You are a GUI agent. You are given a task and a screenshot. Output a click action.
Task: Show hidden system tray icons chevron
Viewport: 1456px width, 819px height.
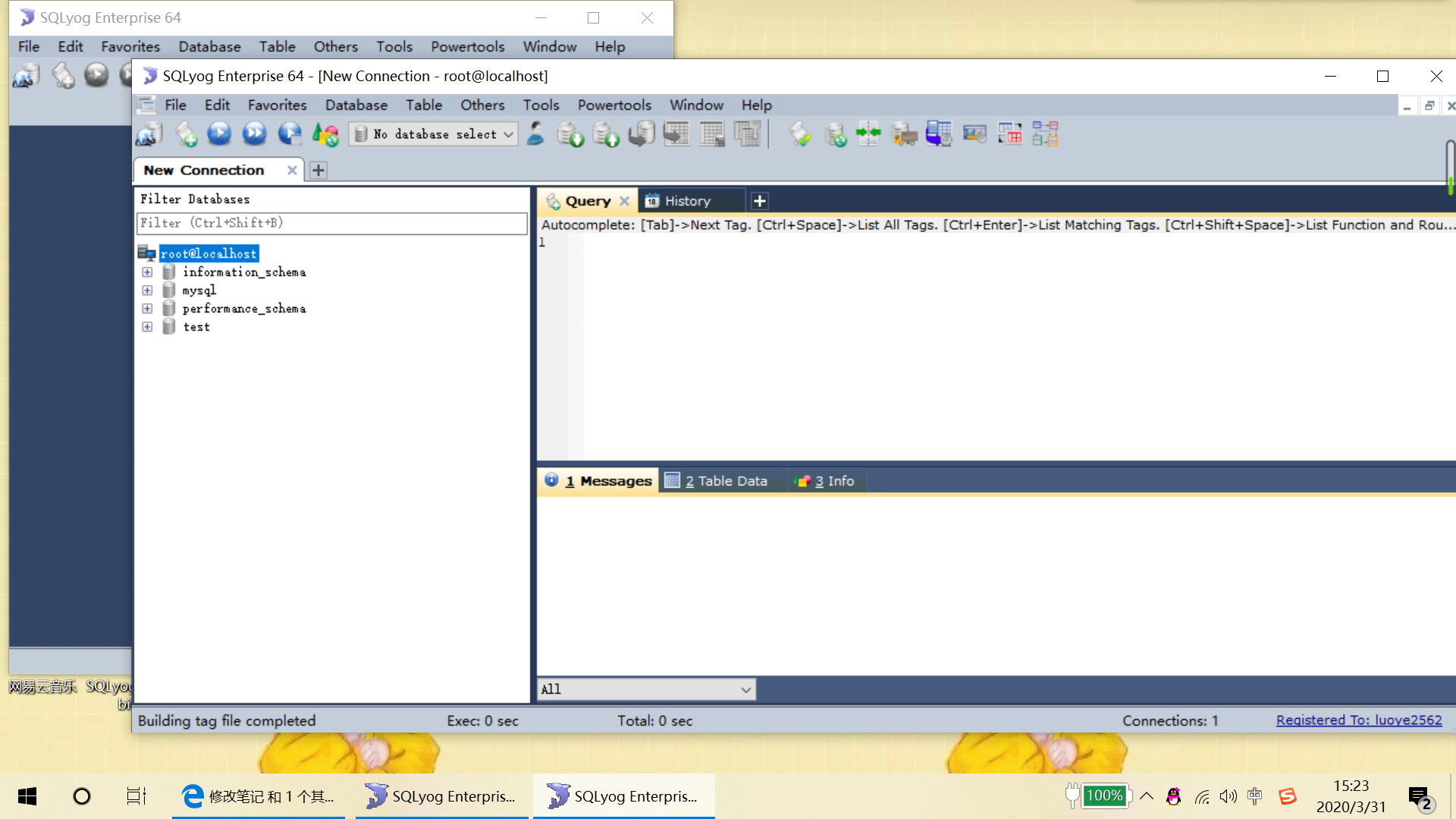1147,795
